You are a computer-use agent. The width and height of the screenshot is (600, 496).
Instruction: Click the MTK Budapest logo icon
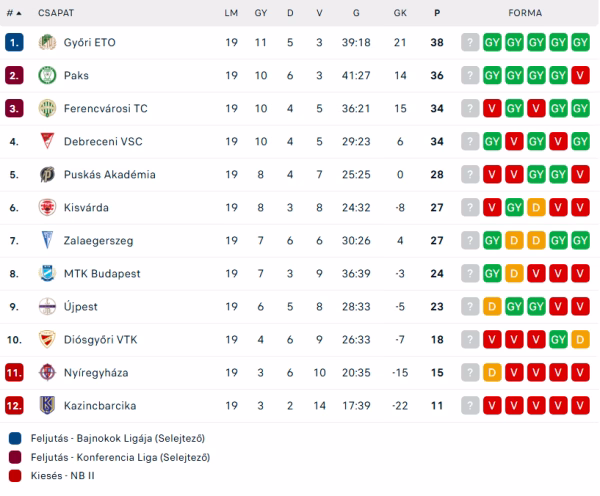[x=46, y=273]
